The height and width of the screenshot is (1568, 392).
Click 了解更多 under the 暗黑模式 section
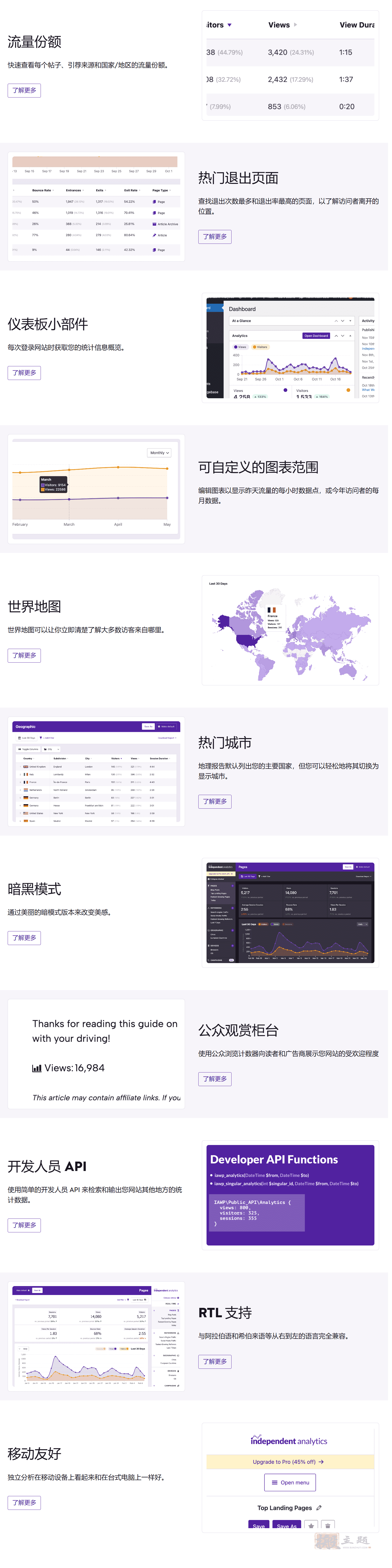click(24, 938)
